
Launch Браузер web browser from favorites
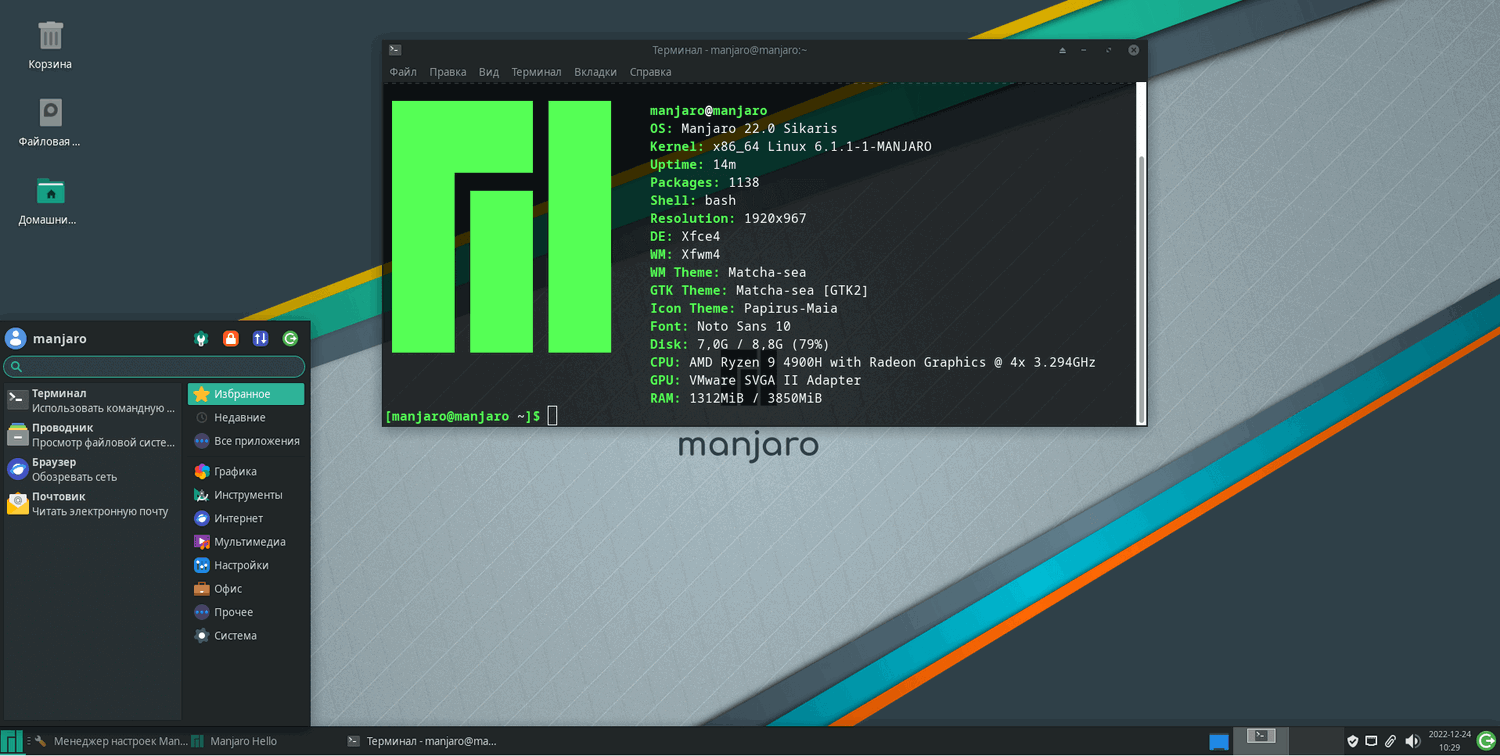coord(93,469)
